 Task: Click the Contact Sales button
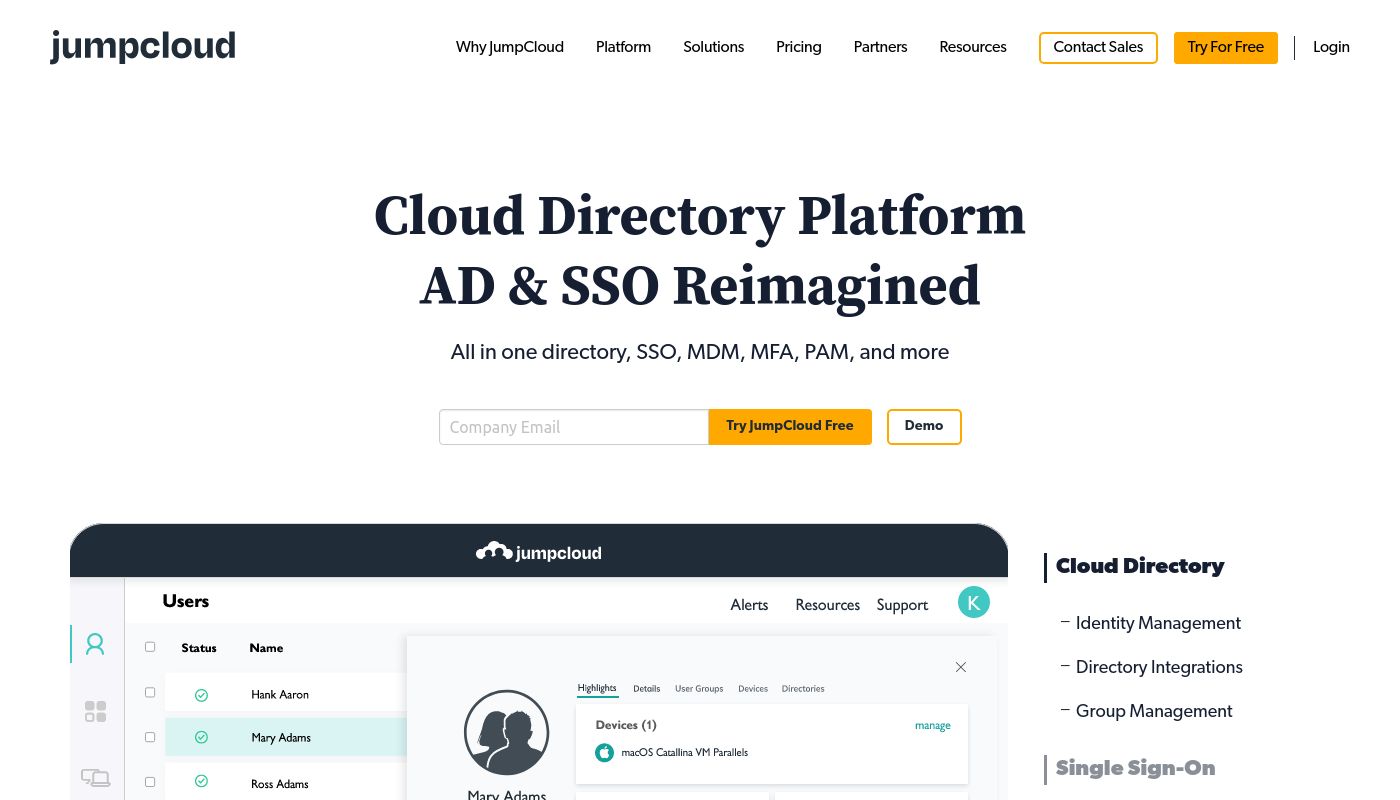point(1097,47)
